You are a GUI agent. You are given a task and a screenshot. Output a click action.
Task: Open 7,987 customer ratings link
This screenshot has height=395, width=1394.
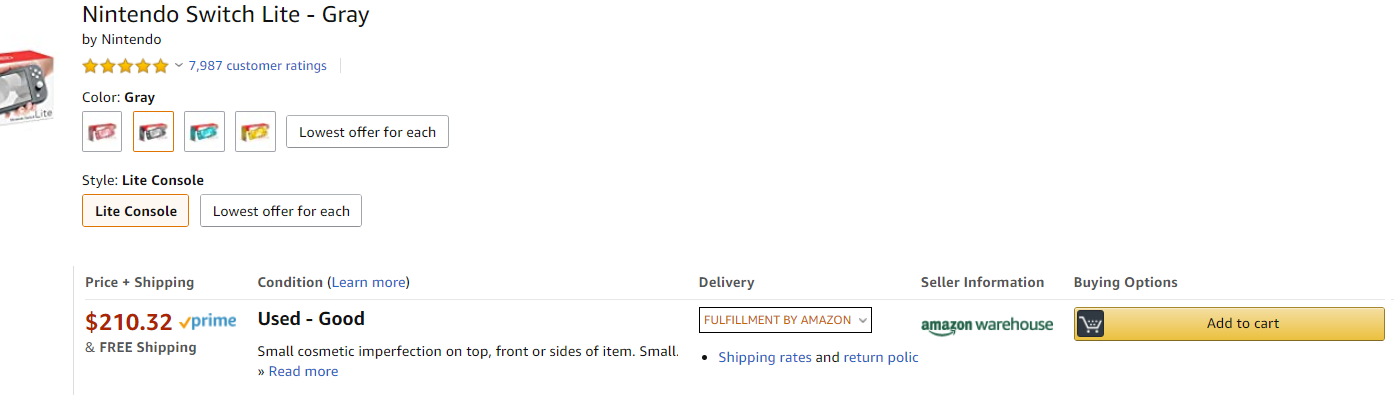tap(258, 66)
